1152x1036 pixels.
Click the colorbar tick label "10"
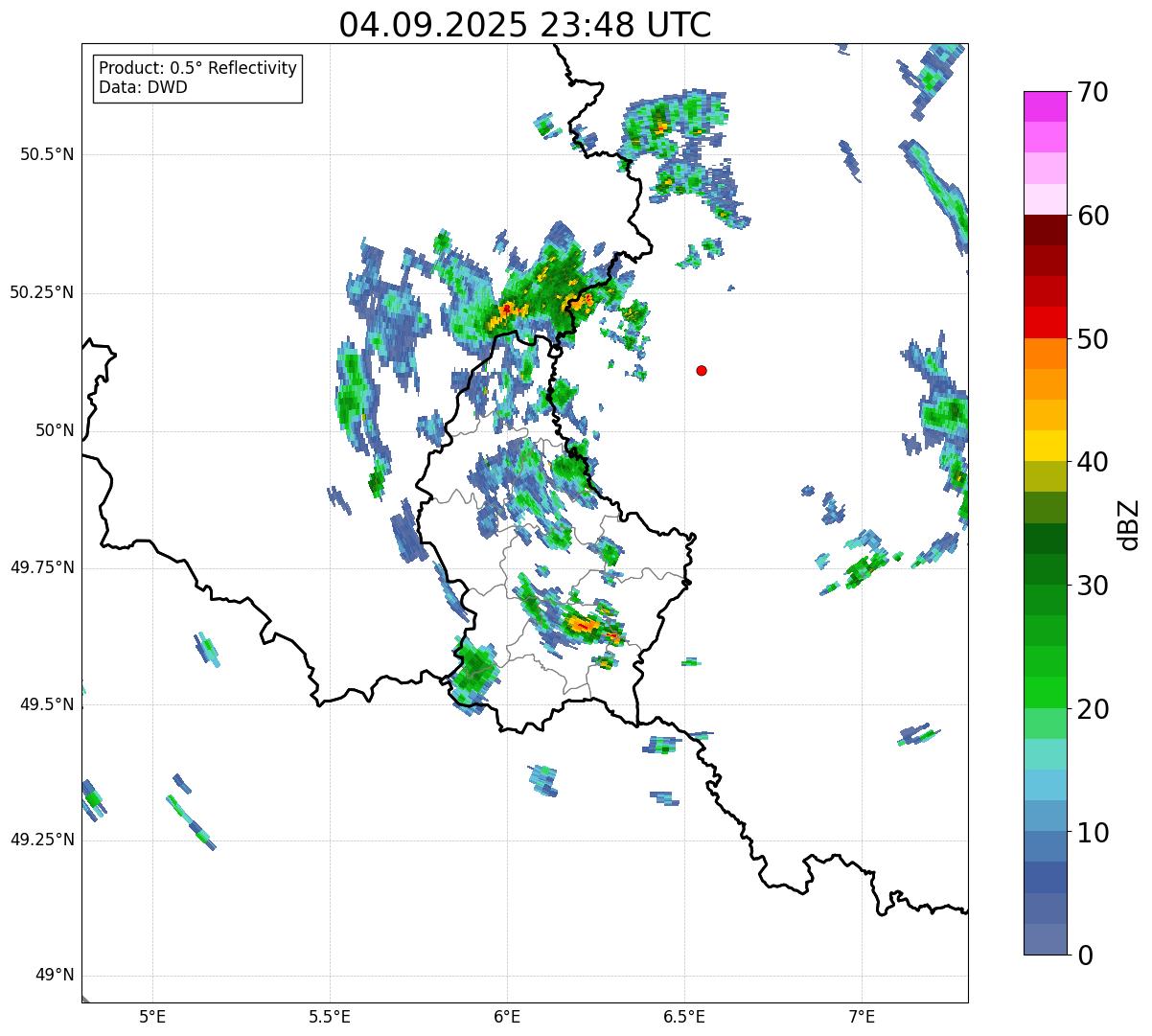(1093, 833)
